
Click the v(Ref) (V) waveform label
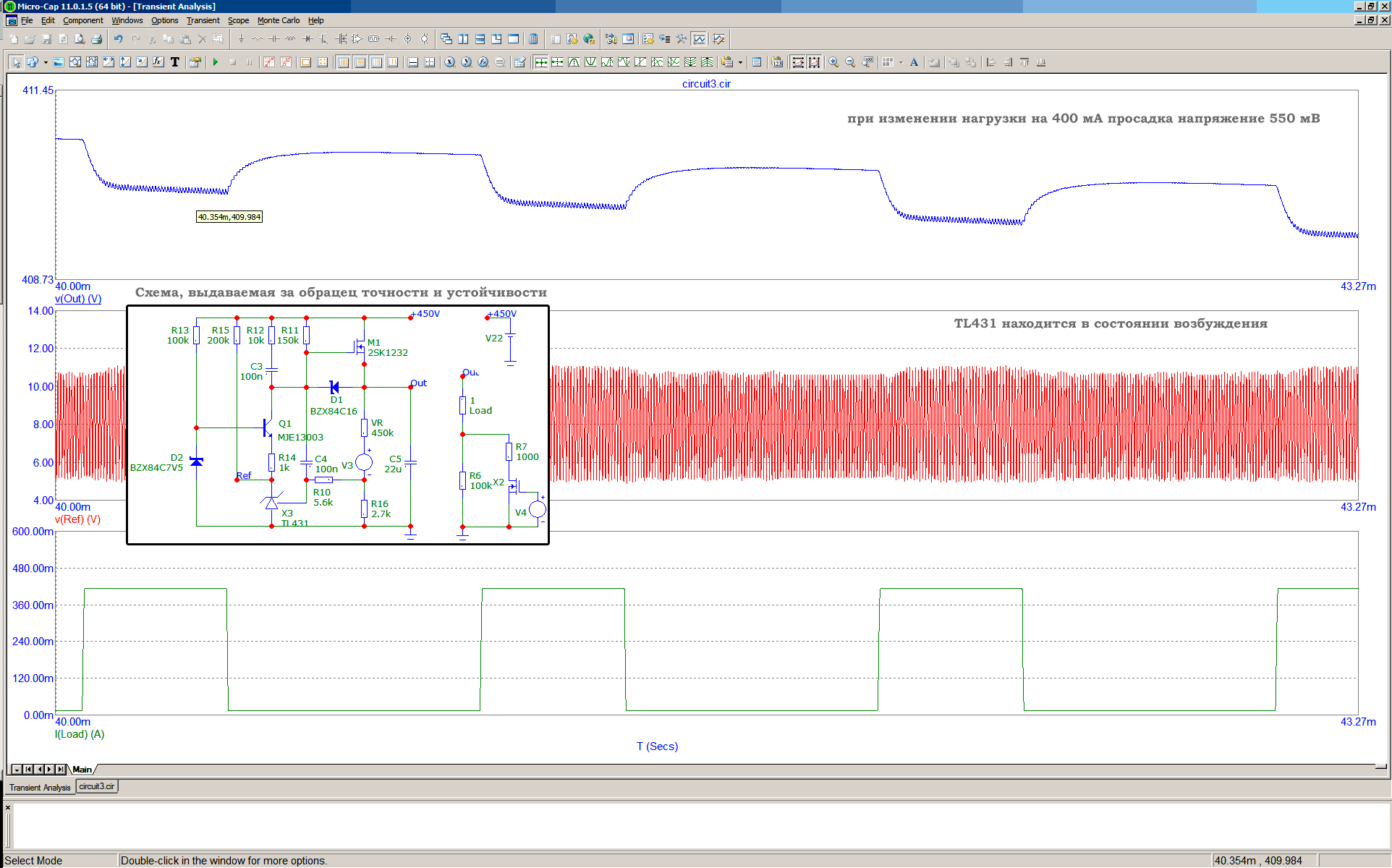click(x=77, y=519)
